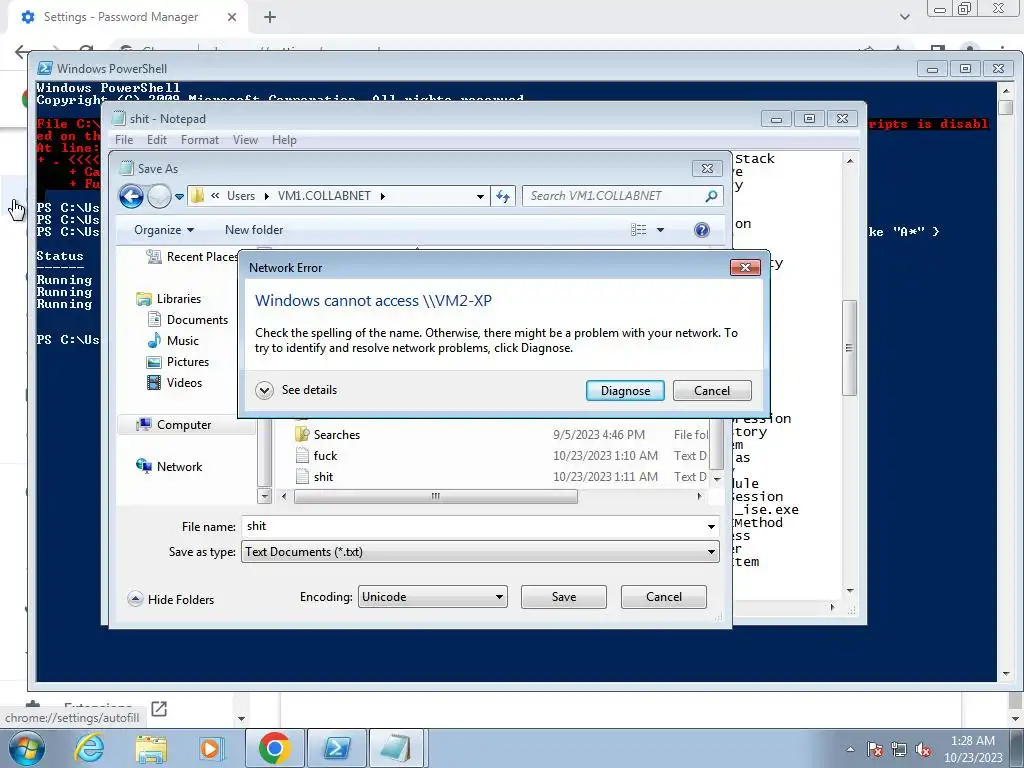This screenshot has height=768, width=1024.
Task: Click the muted volume tray icon
Action: click(923, 750)
